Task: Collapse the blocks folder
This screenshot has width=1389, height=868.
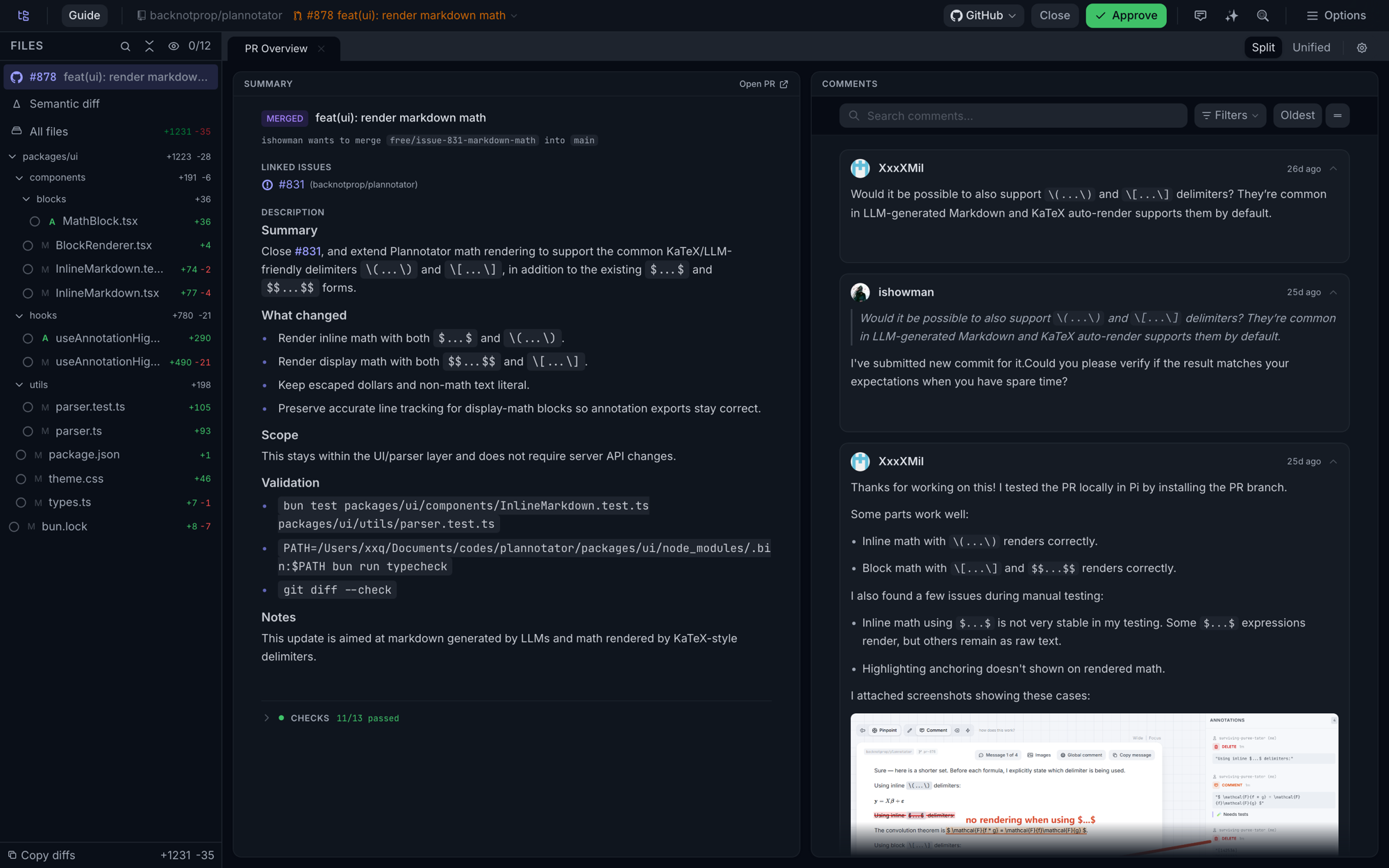Action: click(26, 199)
